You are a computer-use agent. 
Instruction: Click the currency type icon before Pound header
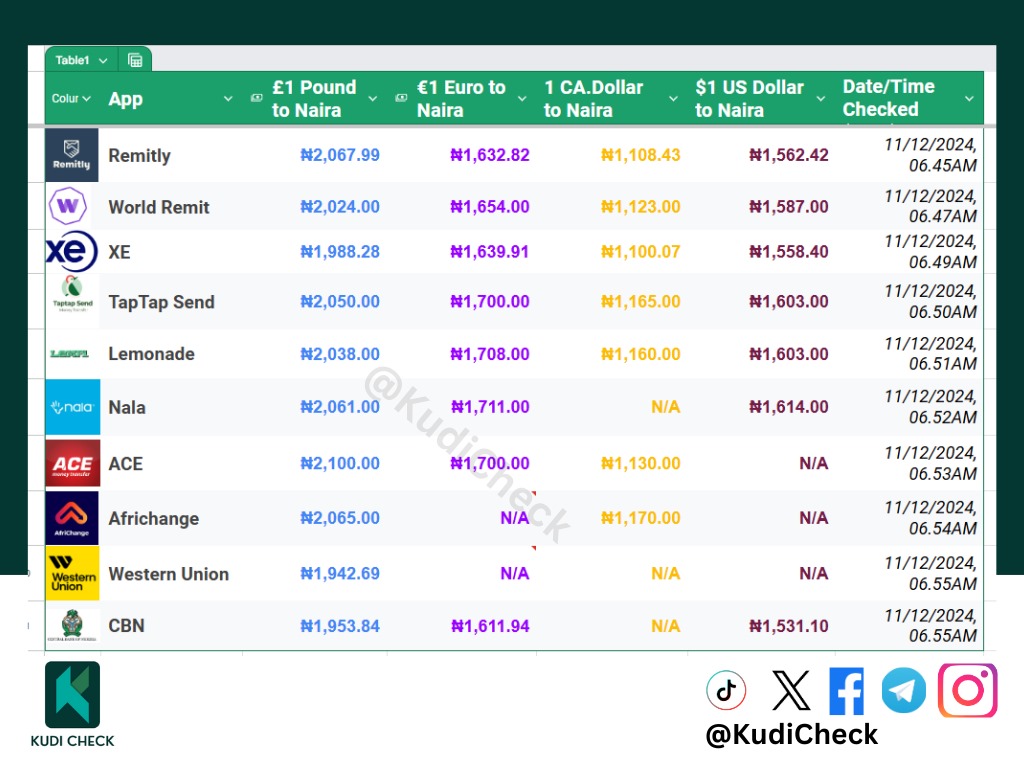pyautogui.click(x=257, y=98)
